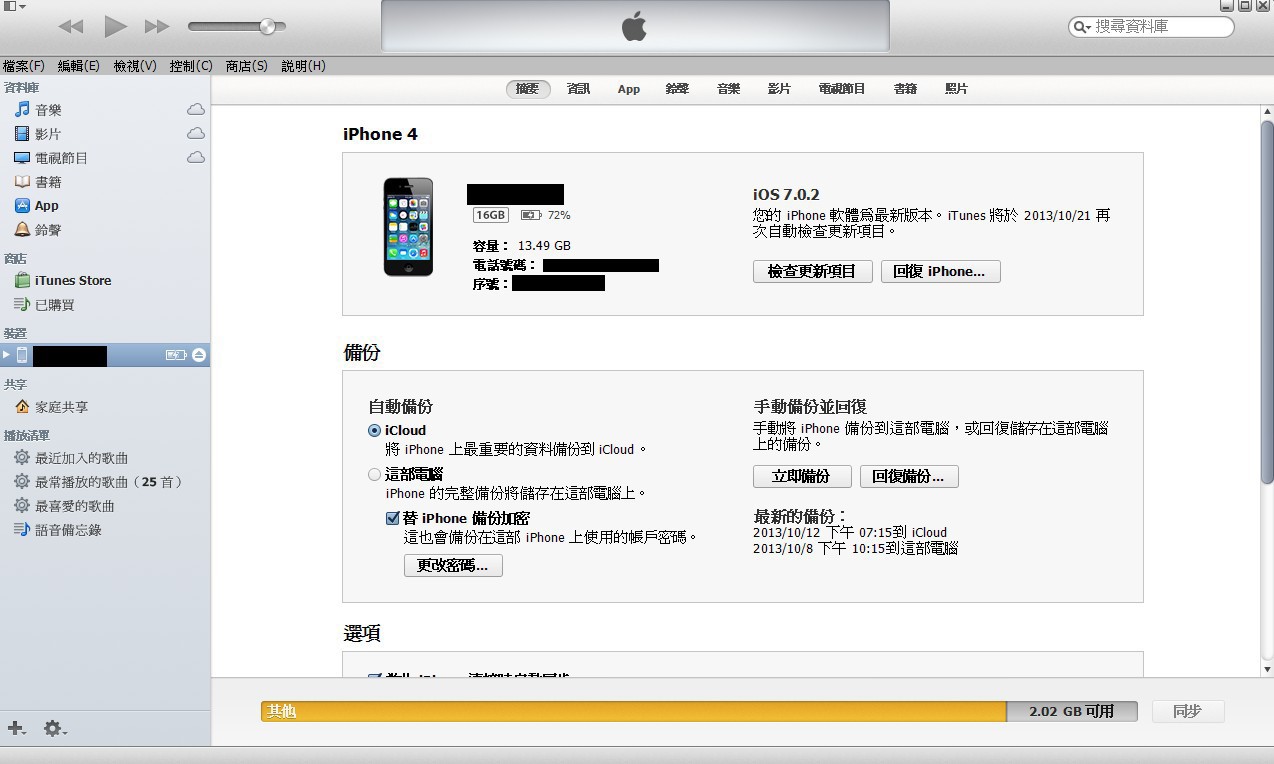Click the iCloud icon next to 影片
This screenshot has width=1274, height=764.
tap(196, 133)
